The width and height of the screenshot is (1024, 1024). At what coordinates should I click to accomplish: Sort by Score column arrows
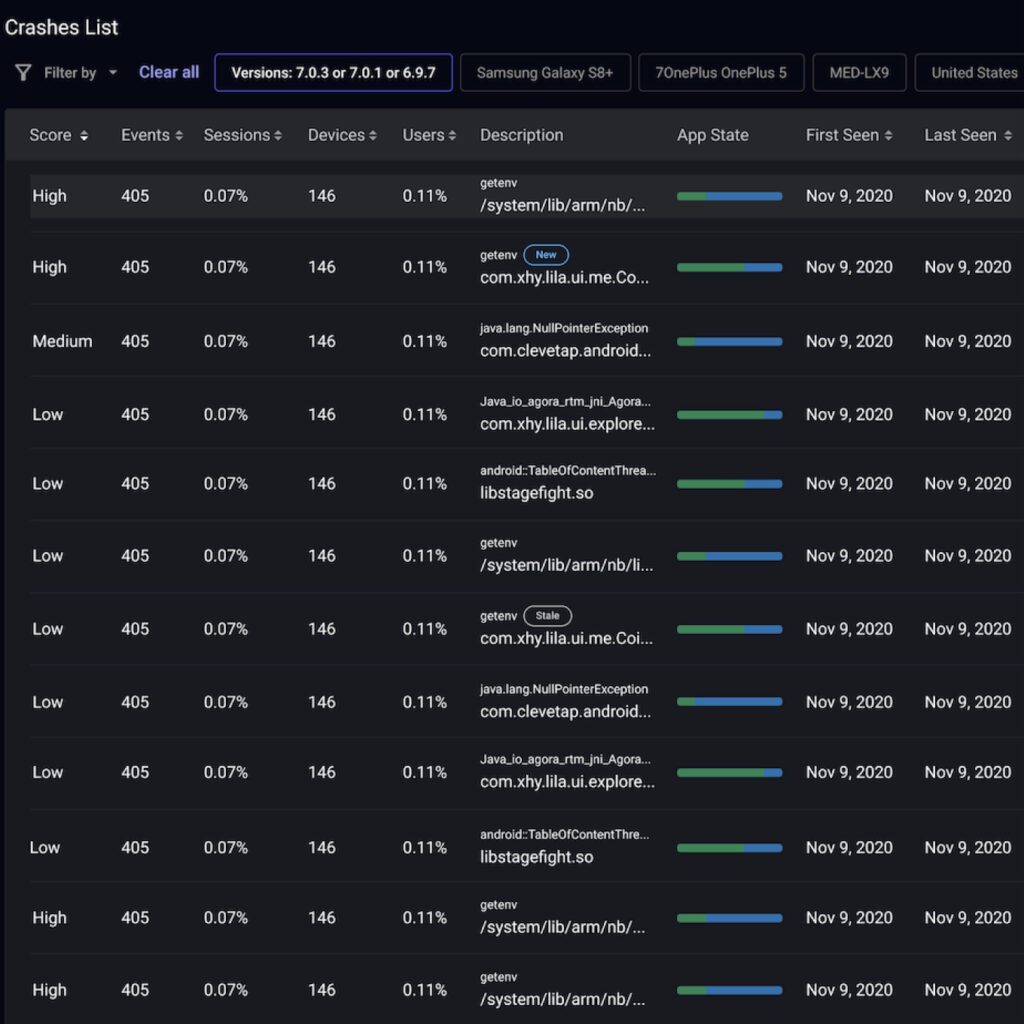(84, 136)
